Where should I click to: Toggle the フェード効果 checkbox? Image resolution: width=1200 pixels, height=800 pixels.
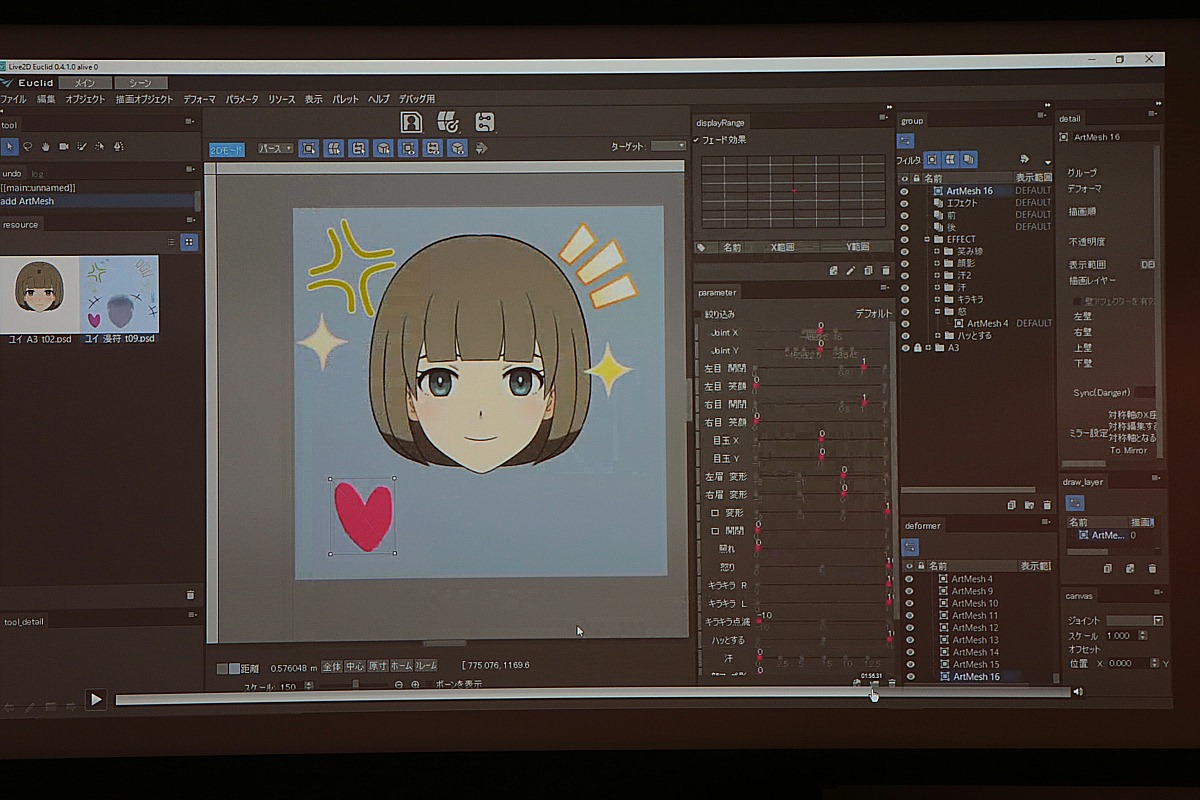point(697,140)
